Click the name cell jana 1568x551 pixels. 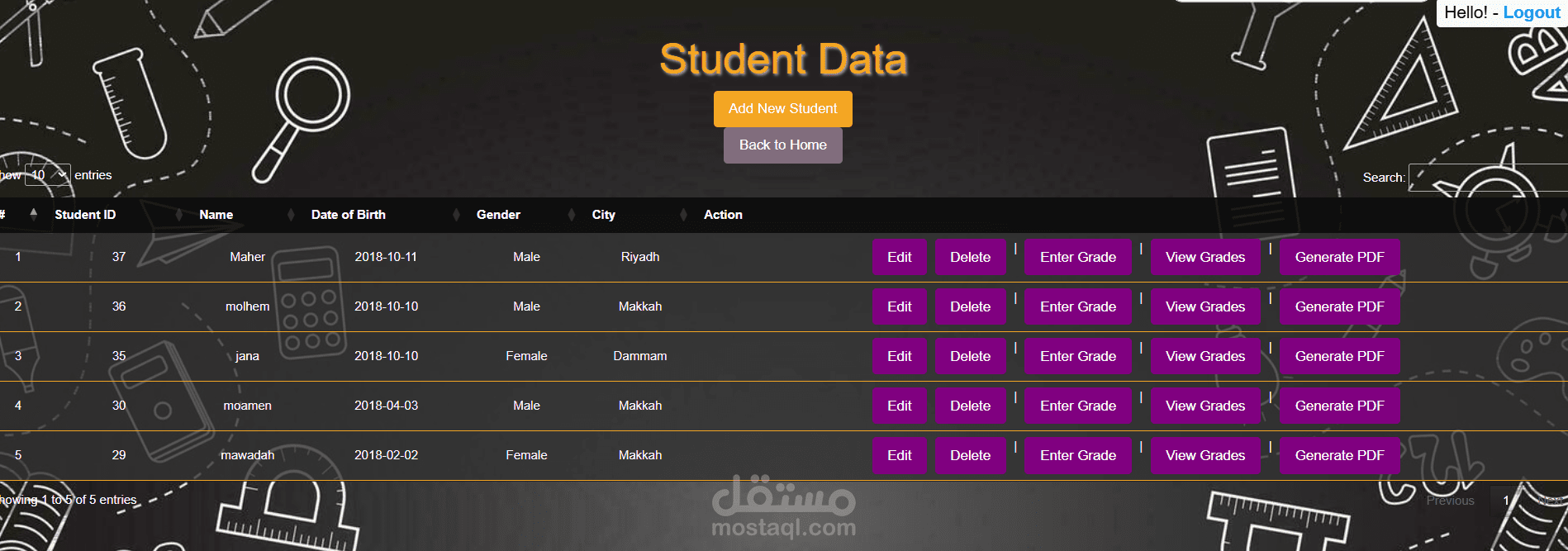point(247,356)
